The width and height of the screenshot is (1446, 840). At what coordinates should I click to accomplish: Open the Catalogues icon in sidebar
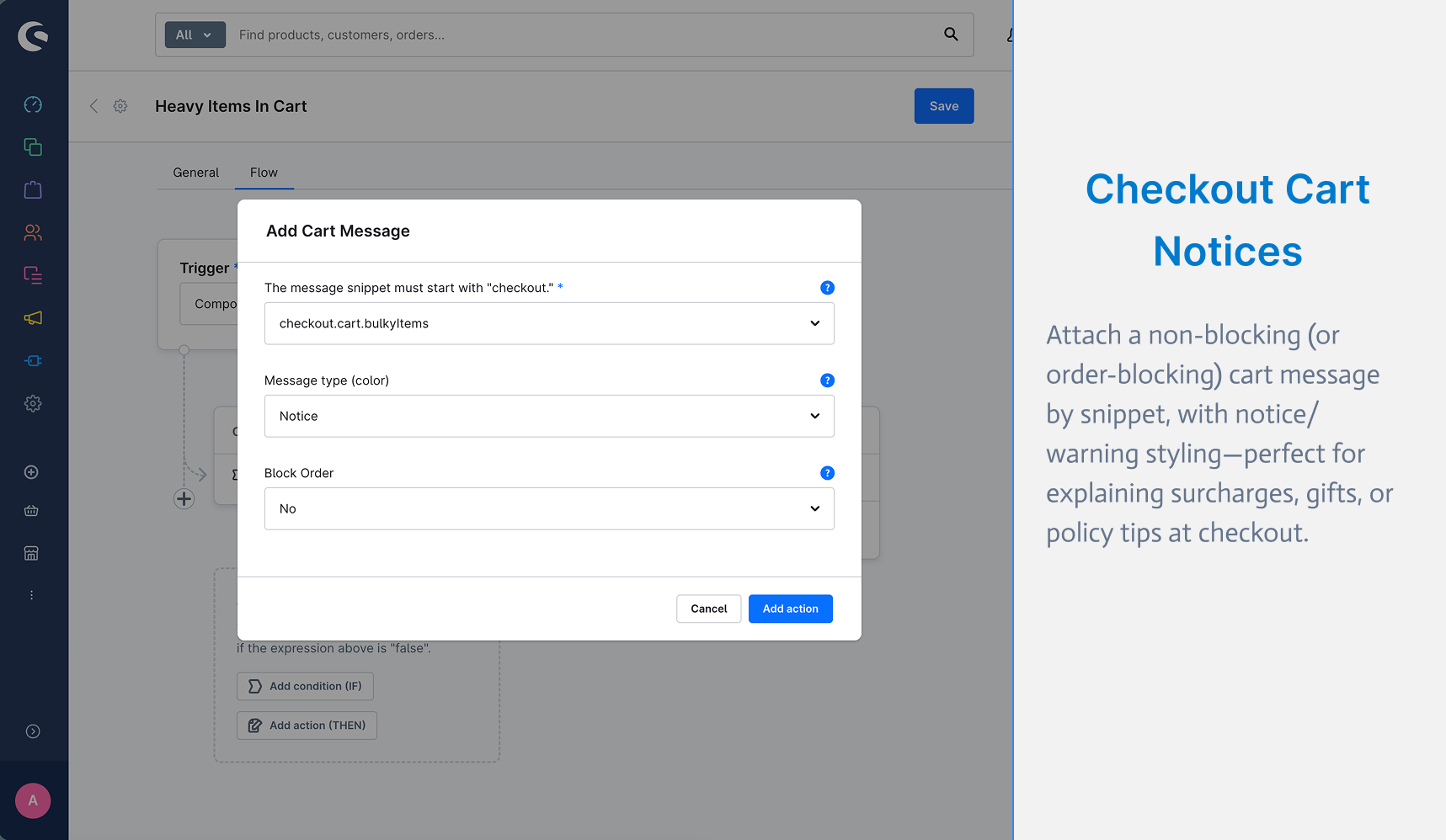click(33, 147)
